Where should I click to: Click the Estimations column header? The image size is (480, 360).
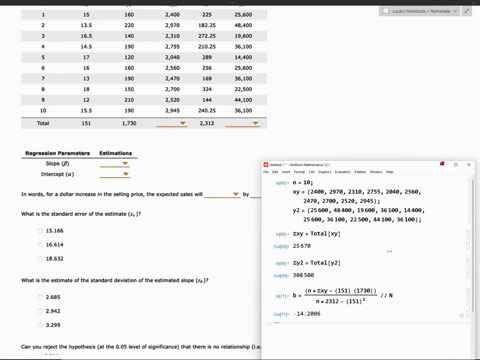tap(116, 153)
